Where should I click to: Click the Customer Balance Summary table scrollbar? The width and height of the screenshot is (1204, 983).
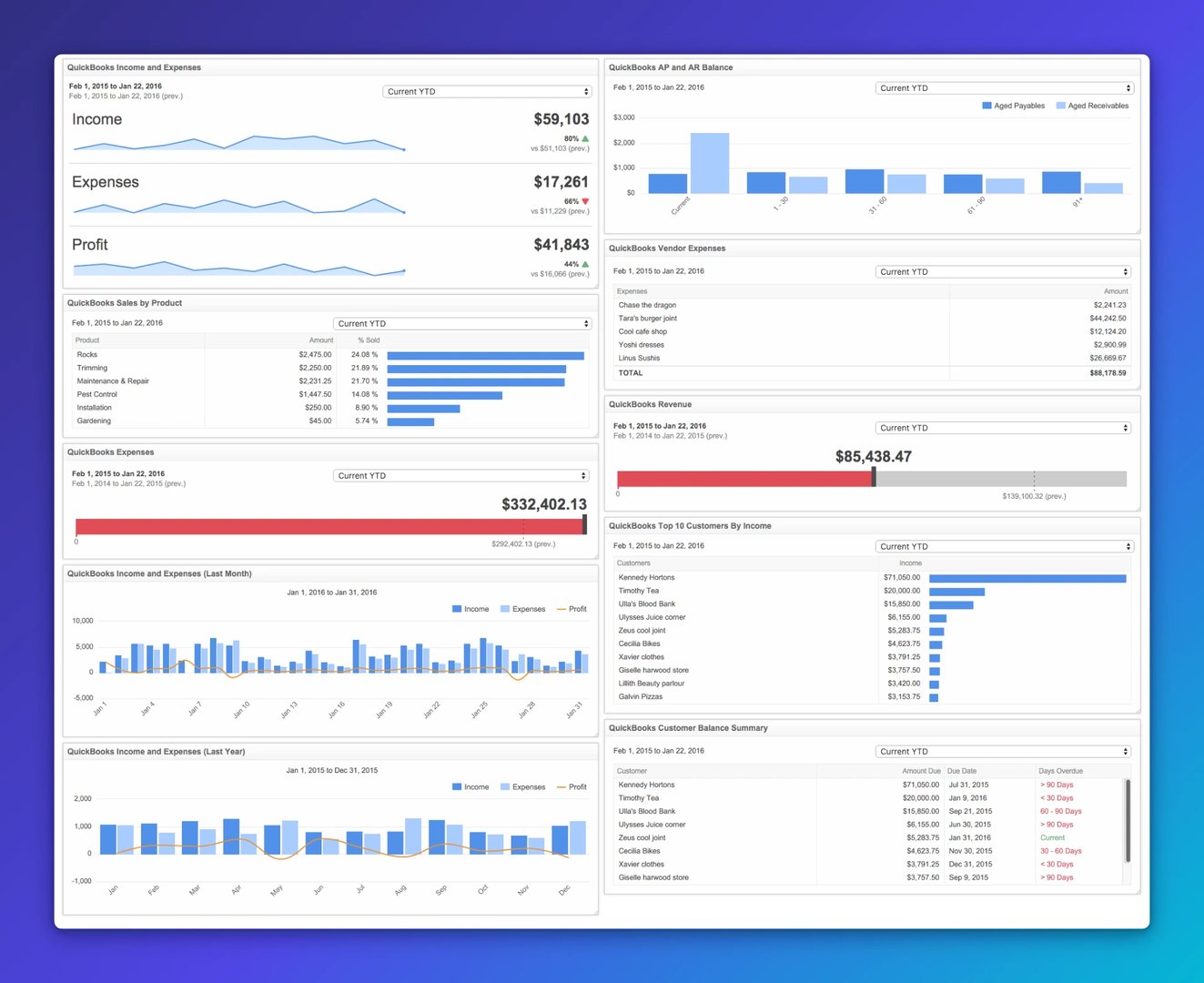pos(1128,820)
